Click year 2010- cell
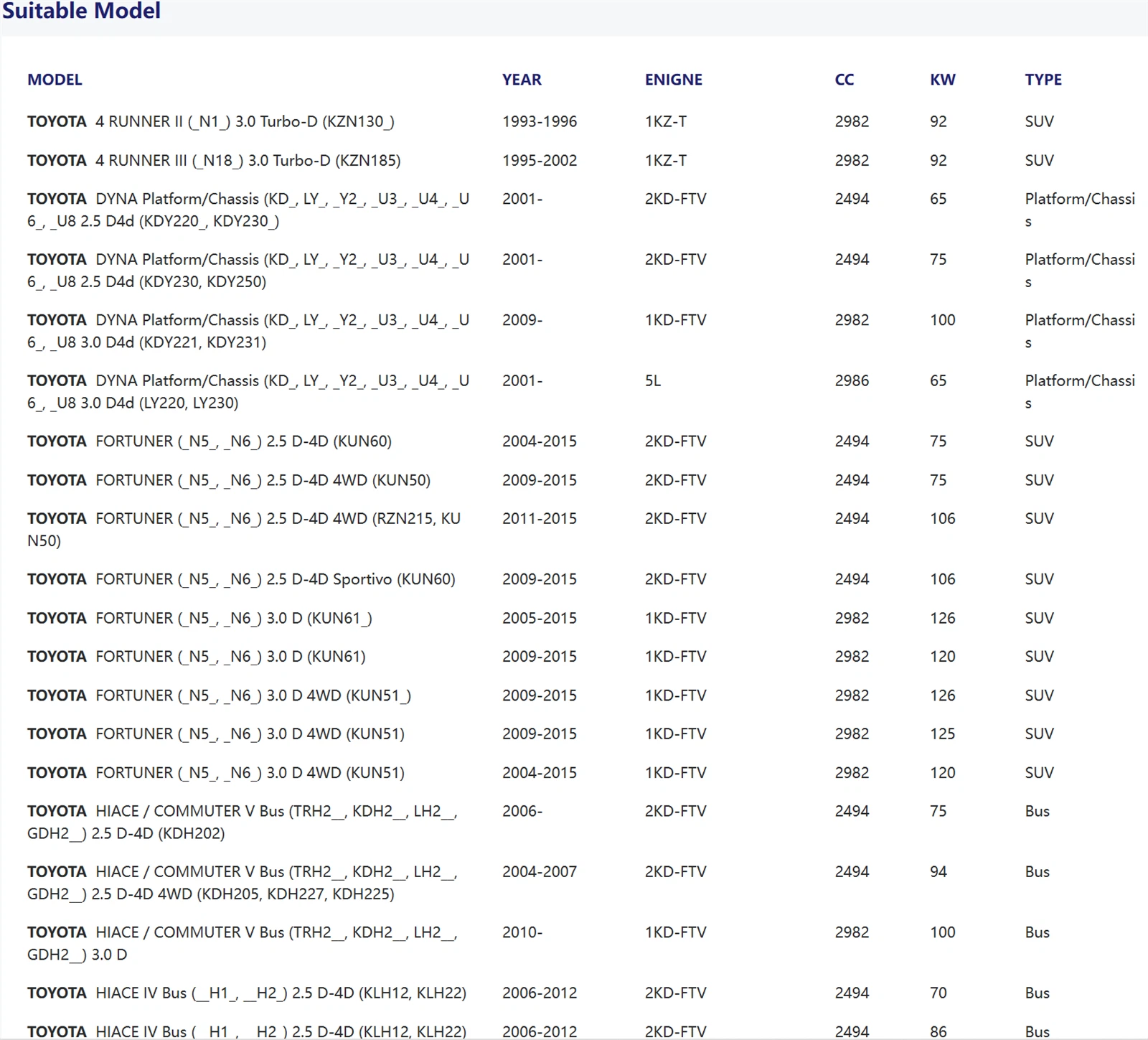 pos(522,933)
